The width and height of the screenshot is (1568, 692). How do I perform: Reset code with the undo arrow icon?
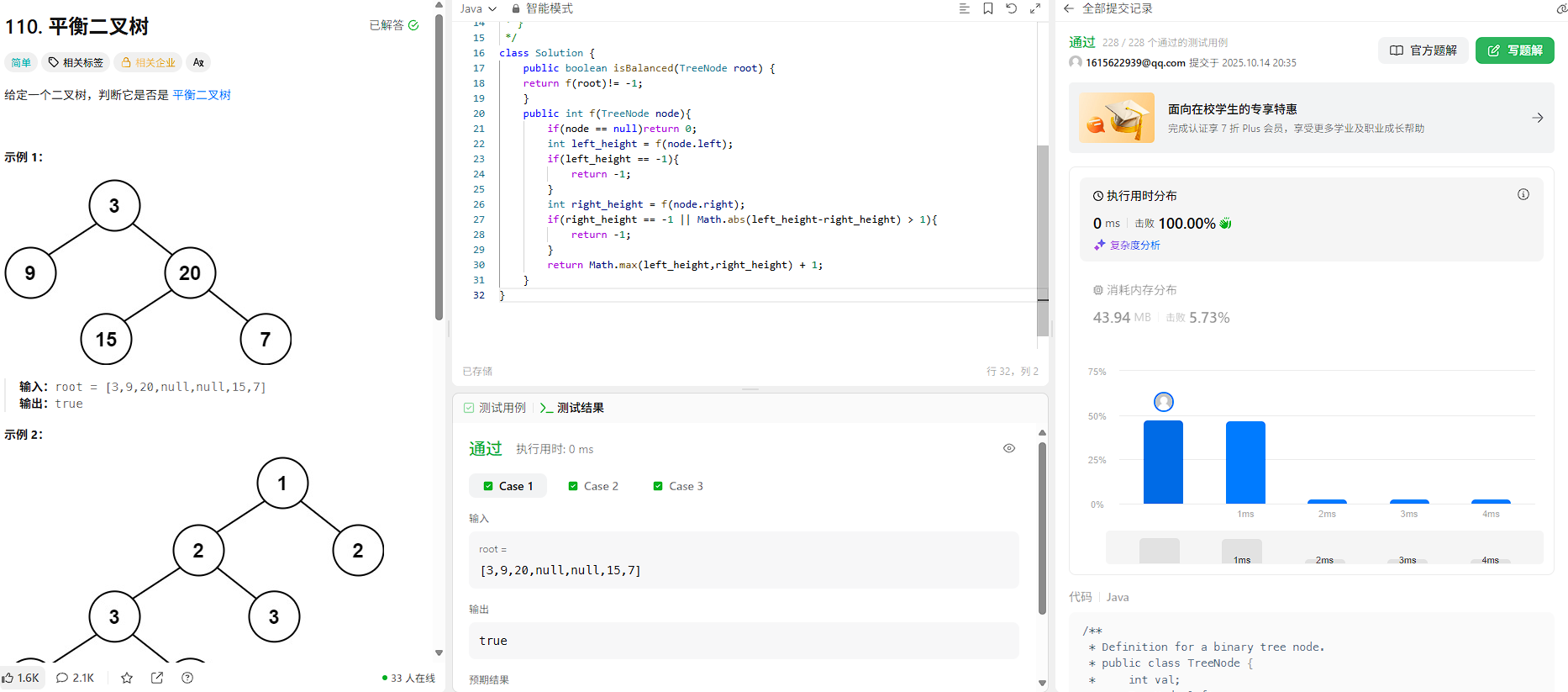tap(1012, 8)
